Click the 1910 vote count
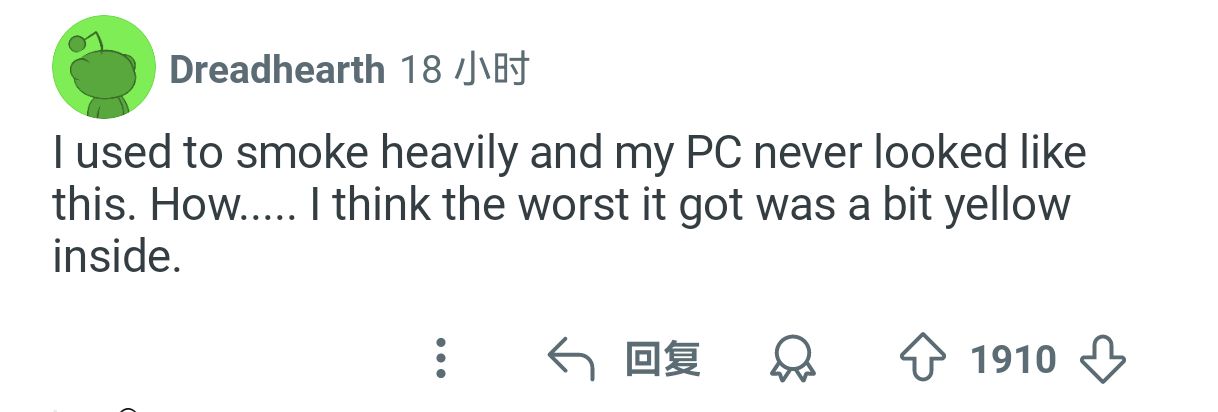This screenshot has width=1218, height=412. click(1013, 358)
